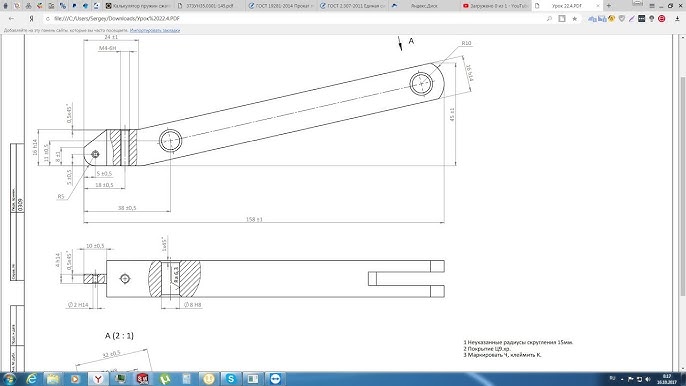Click the 'R10' radius label
The width and height of the screenshot is (686, 386).
pos(466,43)
